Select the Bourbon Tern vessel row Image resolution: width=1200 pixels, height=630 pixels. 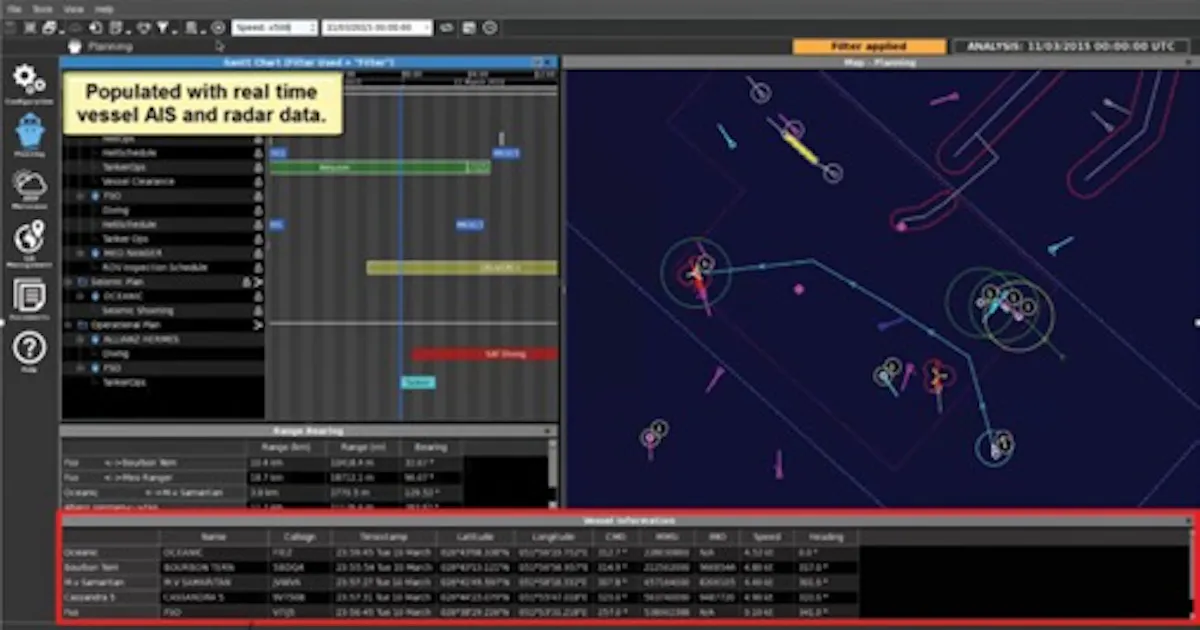click(460, 567)
